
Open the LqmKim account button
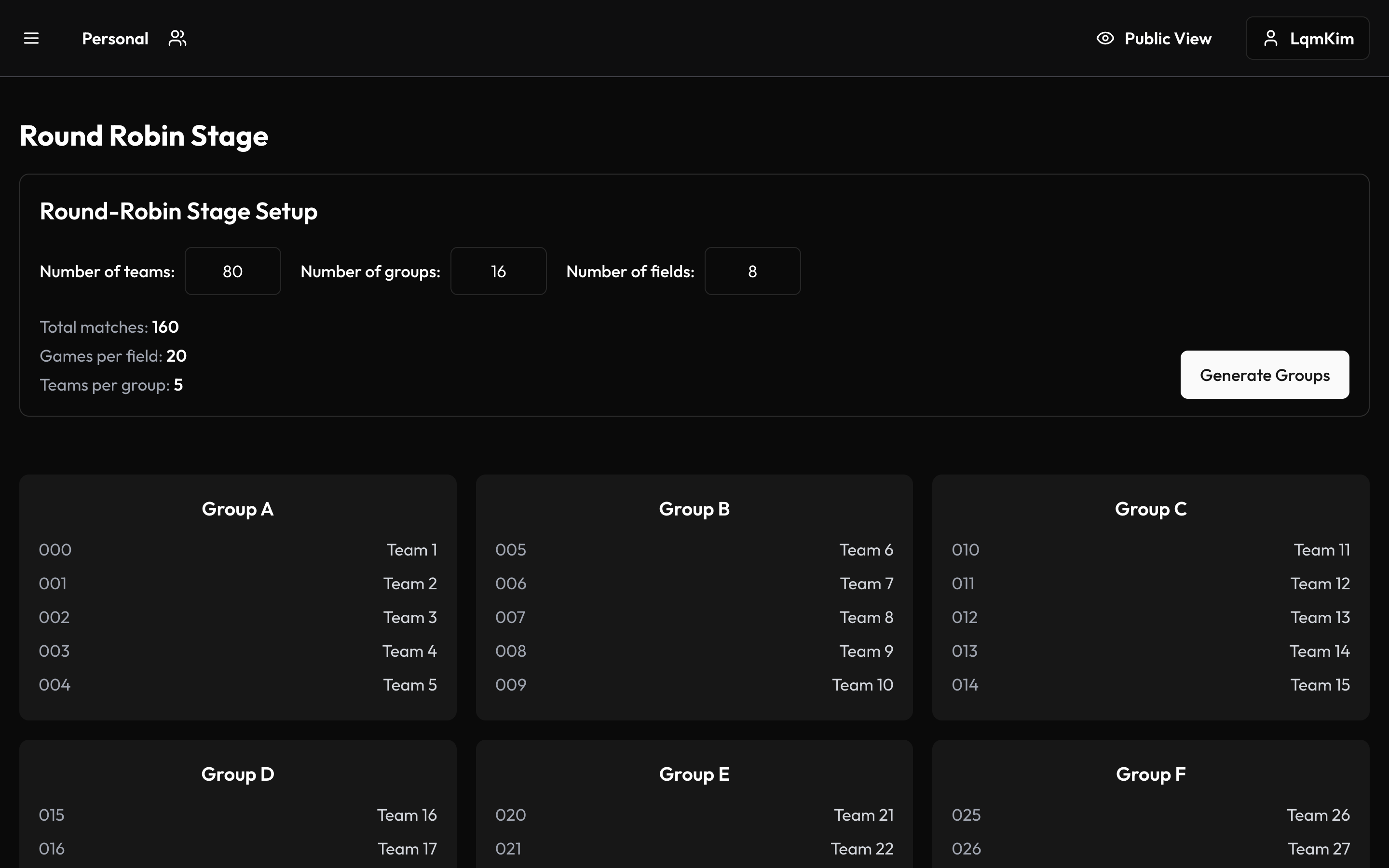click(x=1307, y=39)
